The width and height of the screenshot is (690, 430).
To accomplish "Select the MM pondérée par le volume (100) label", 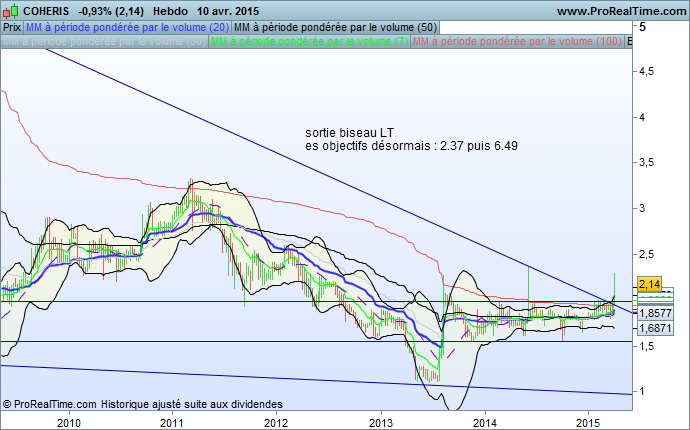I will click(518, 41).
